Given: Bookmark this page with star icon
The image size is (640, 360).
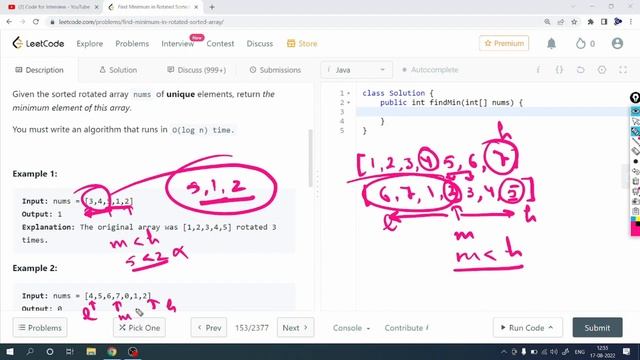Looking at the screenshot, I should (574, 22).
